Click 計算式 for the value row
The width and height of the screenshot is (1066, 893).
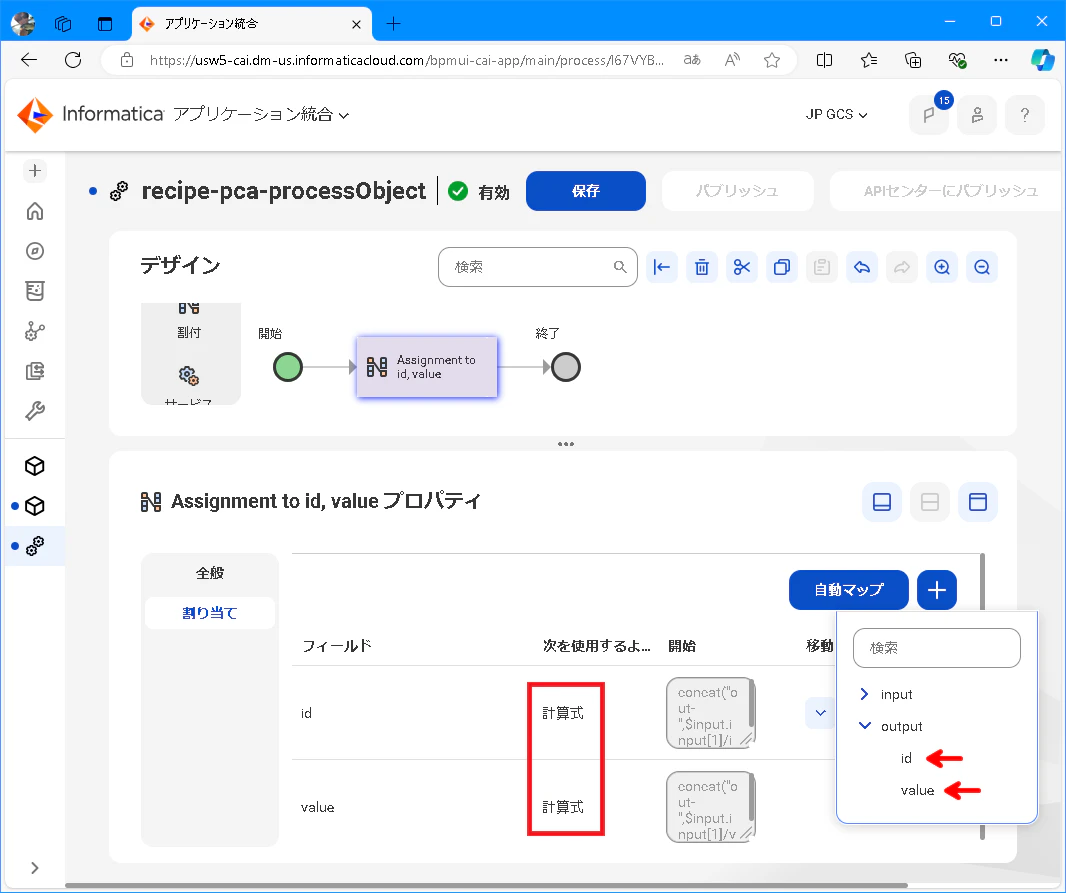[563, 807]
